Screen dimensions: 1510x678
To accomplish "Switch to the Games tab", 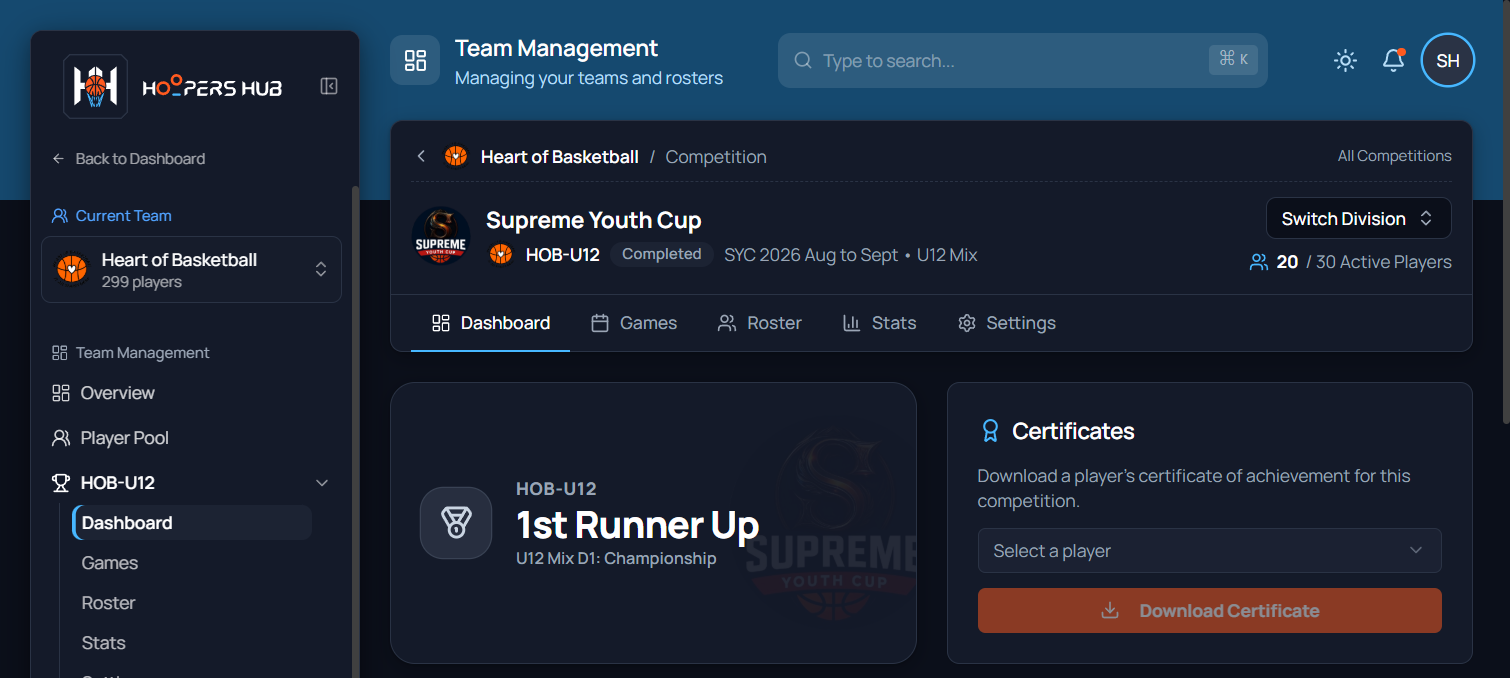I will (634, 323).
